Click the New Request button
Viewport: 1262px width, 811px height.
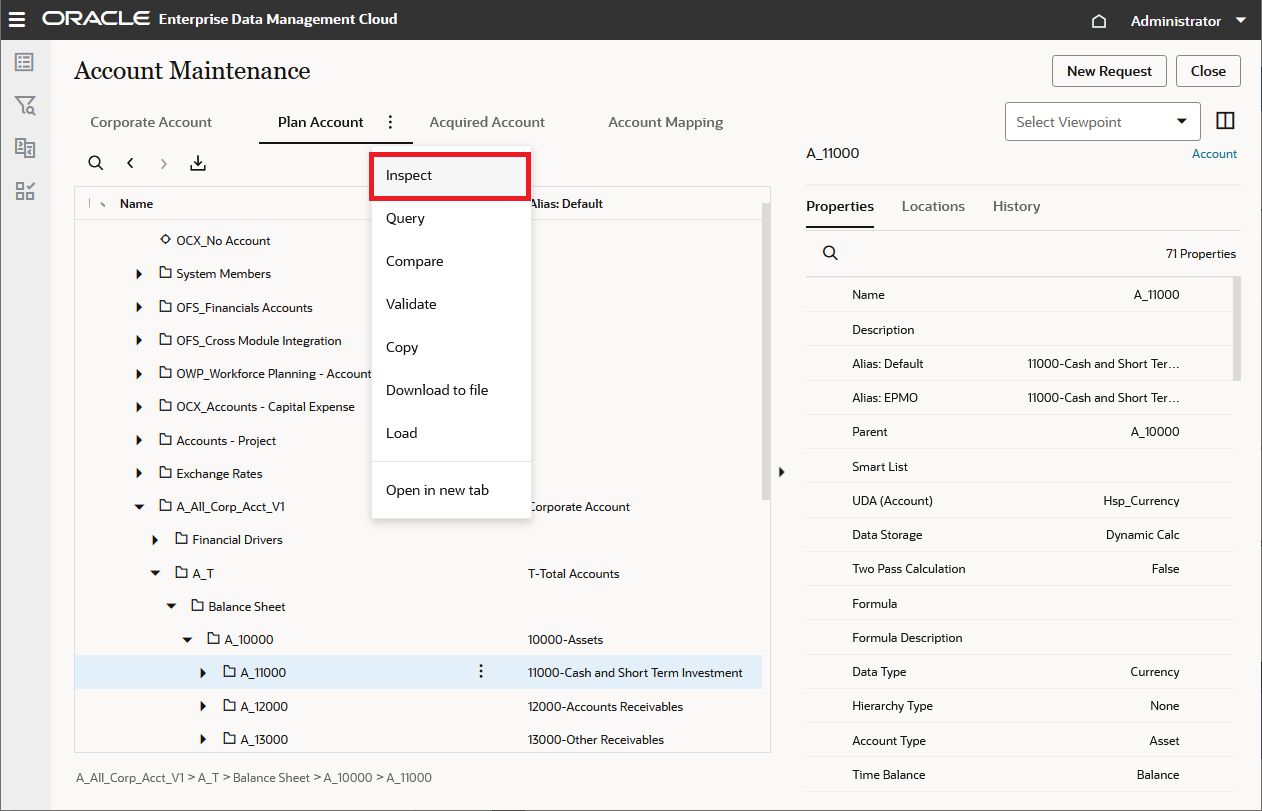click(x=1109, y=71)
